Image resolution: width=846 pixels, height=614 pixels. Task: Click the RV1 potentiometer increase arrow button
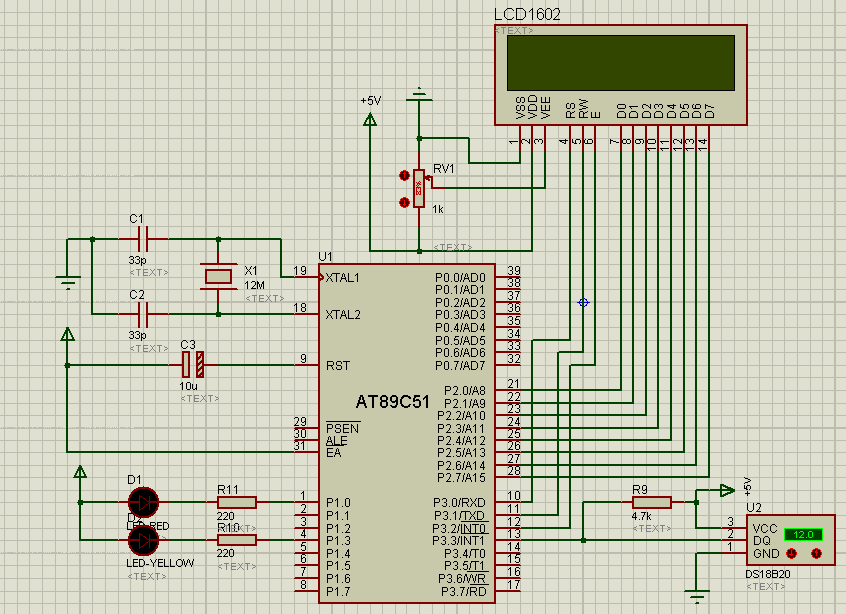404,176
